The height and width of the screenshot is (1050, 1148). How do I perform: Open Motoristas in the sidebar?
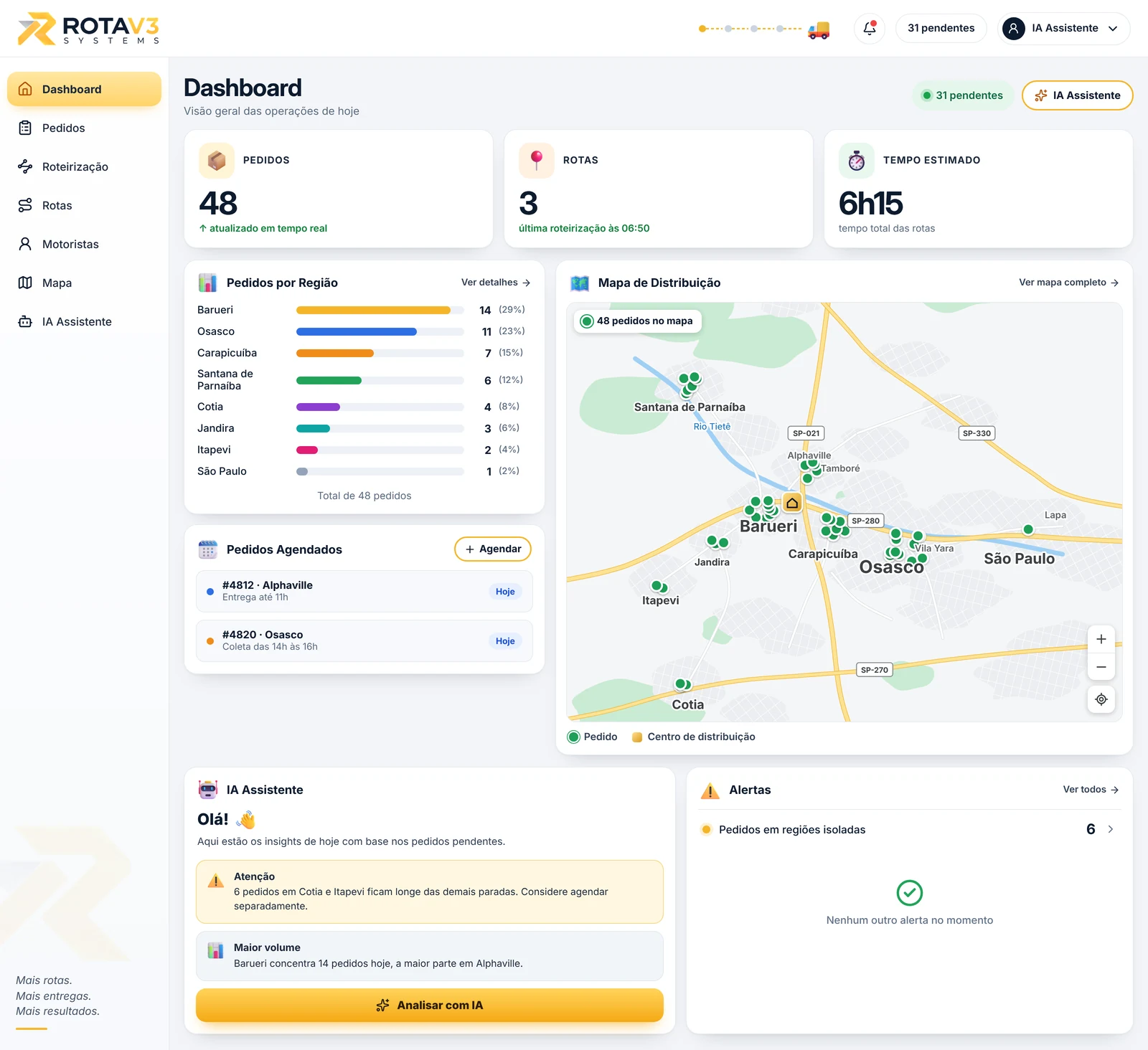click(x=84, y=244)
